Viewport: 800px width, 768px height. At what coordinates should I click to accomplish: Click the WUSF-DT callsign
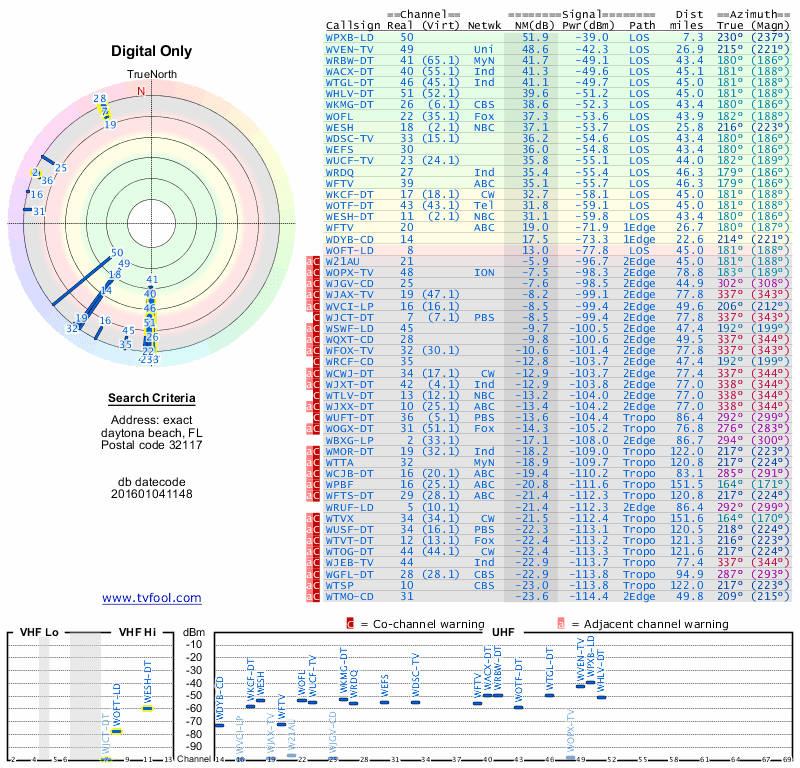click(349, 529)
